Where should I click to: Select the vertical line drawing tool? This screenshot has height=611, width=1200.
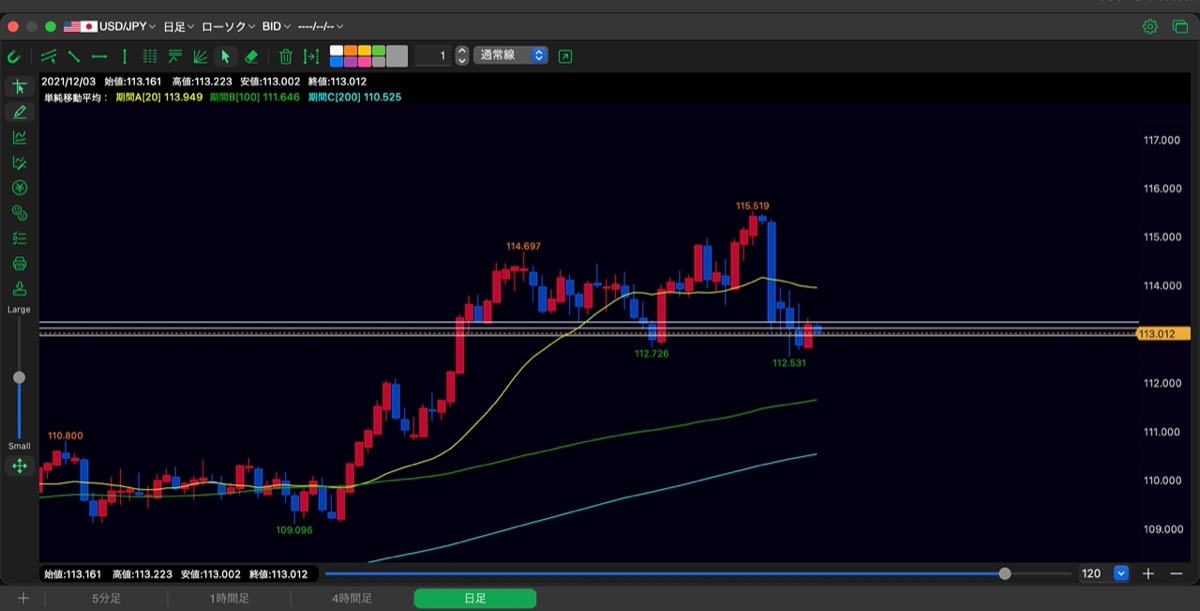(124, 56)
